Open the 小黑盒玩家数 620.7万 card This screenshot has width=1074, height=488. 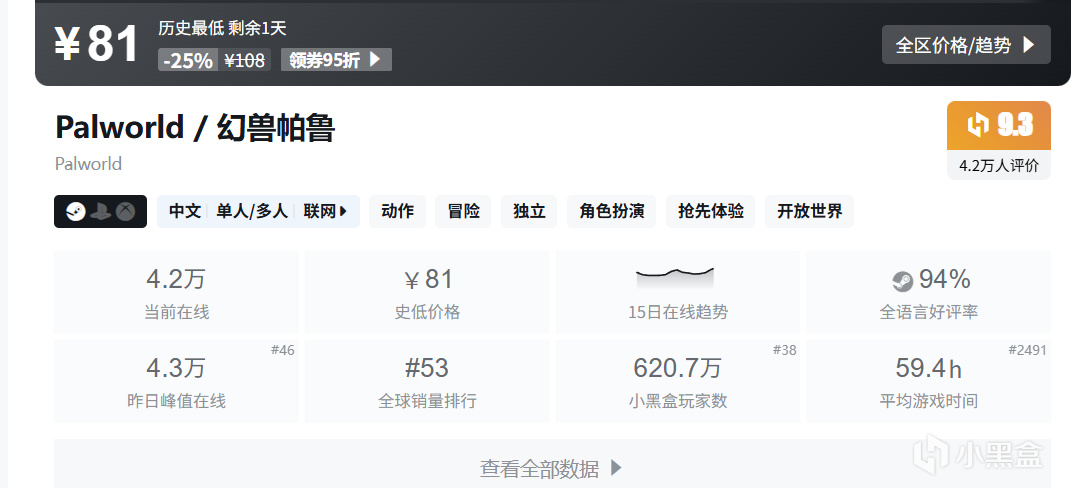click(x=677, y=381)
